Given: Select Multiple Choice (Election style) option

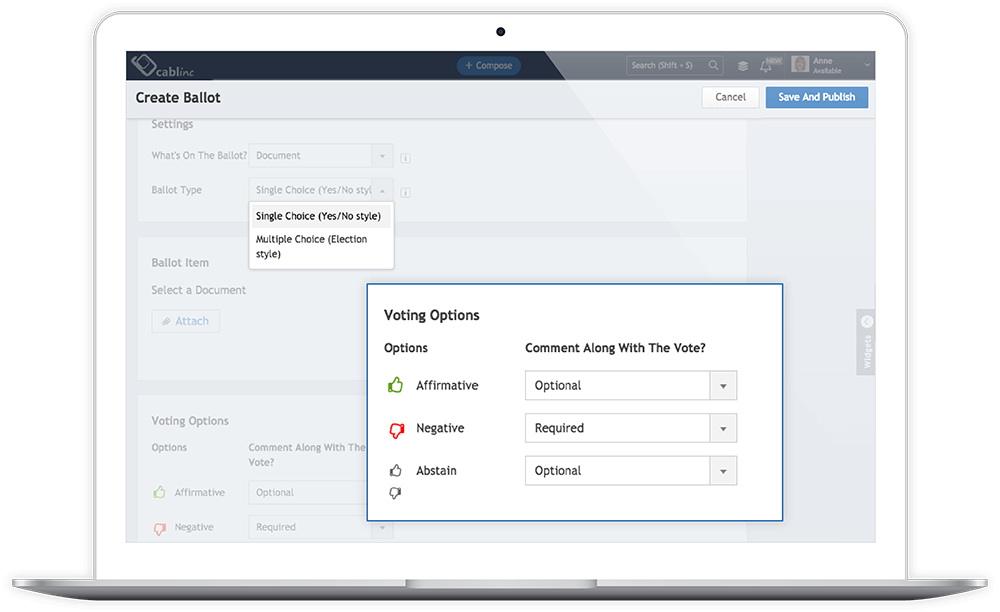Looking at the screenshot, I should [x=321, y=246].
